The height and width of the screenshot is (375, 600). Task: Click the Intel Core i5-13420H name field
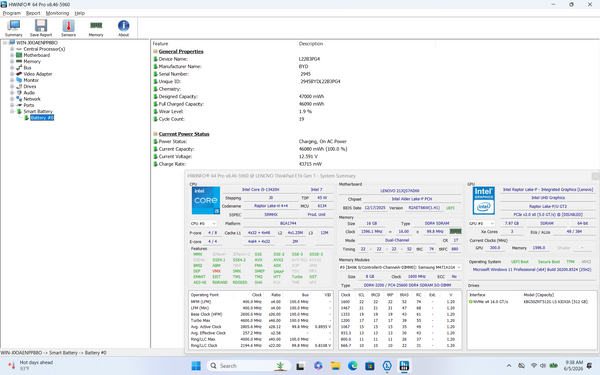coord(260,189)
